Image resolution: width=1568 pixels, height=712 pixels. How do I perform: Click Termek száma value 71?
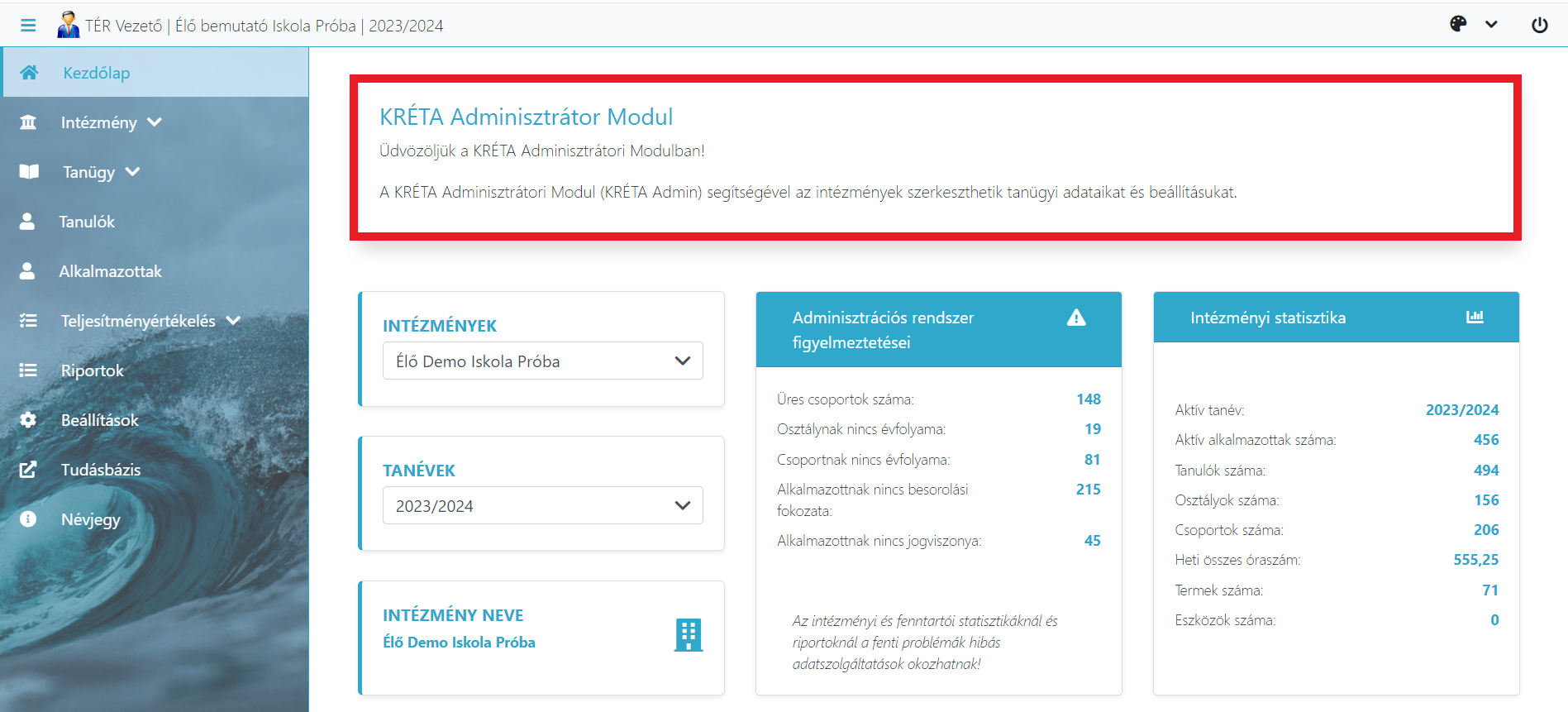1490,590
